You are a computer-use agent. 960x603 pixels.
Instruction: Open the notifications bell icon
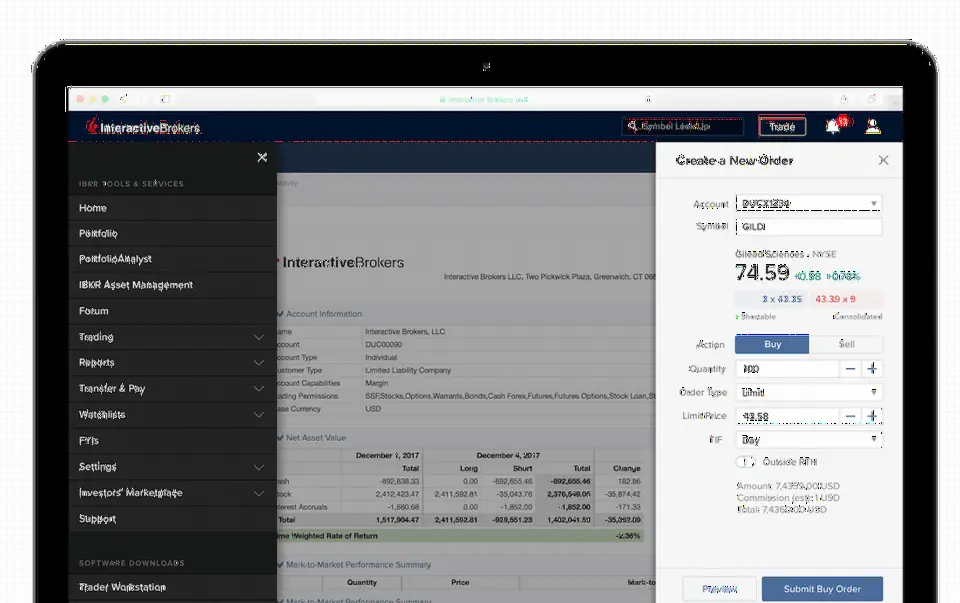pyautogui.click(x=833, y=127)
